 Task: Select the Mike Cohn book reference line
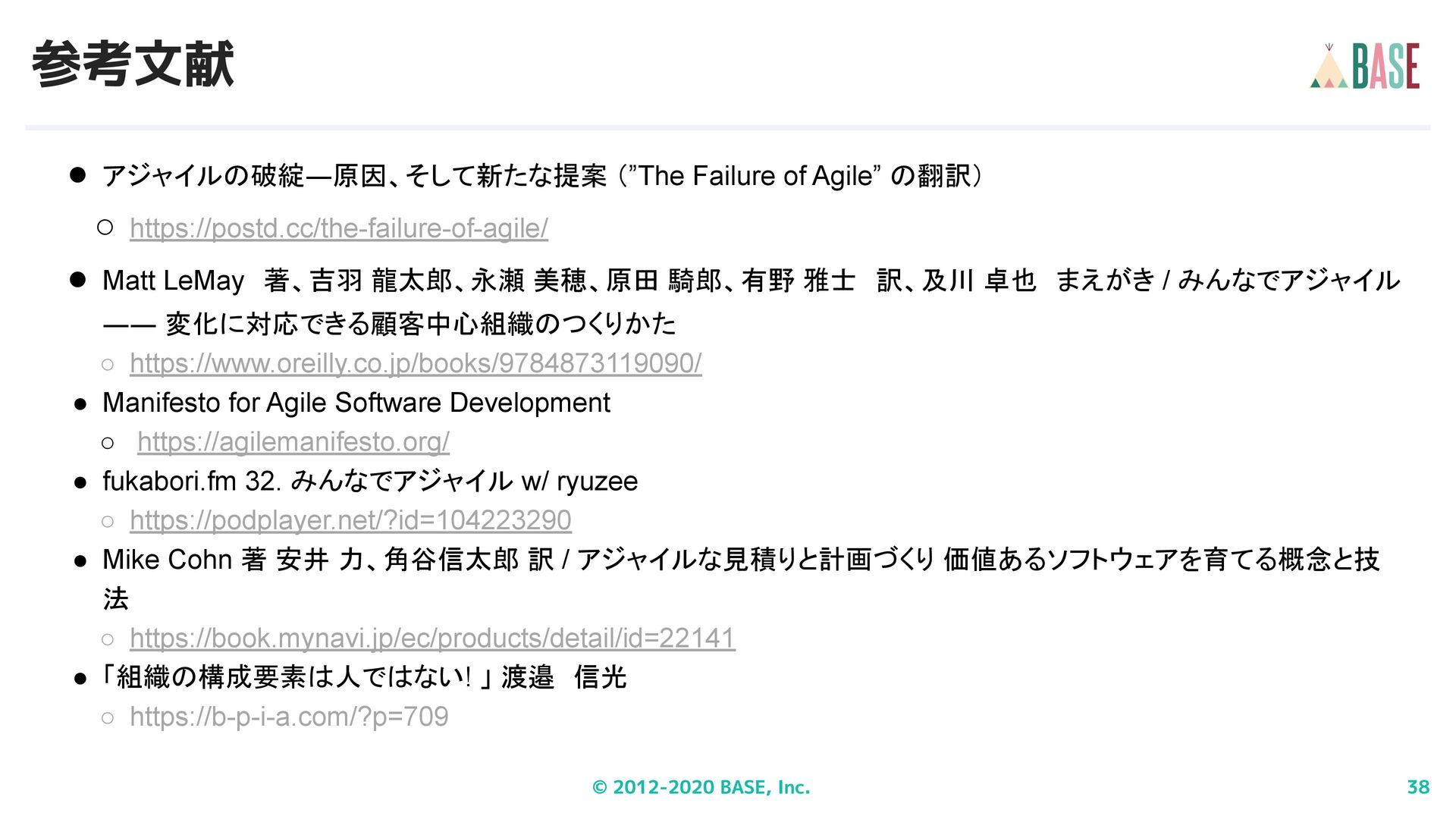click(740, 560)
